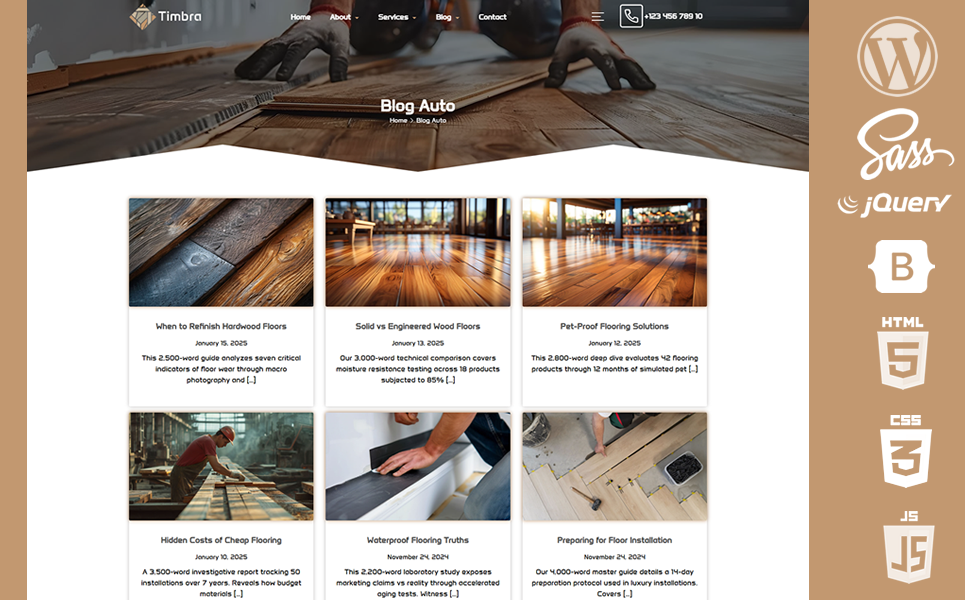Expand the Blog dropdown menu
The width and height of the screenshot is (965, 600).
[447, 17]
